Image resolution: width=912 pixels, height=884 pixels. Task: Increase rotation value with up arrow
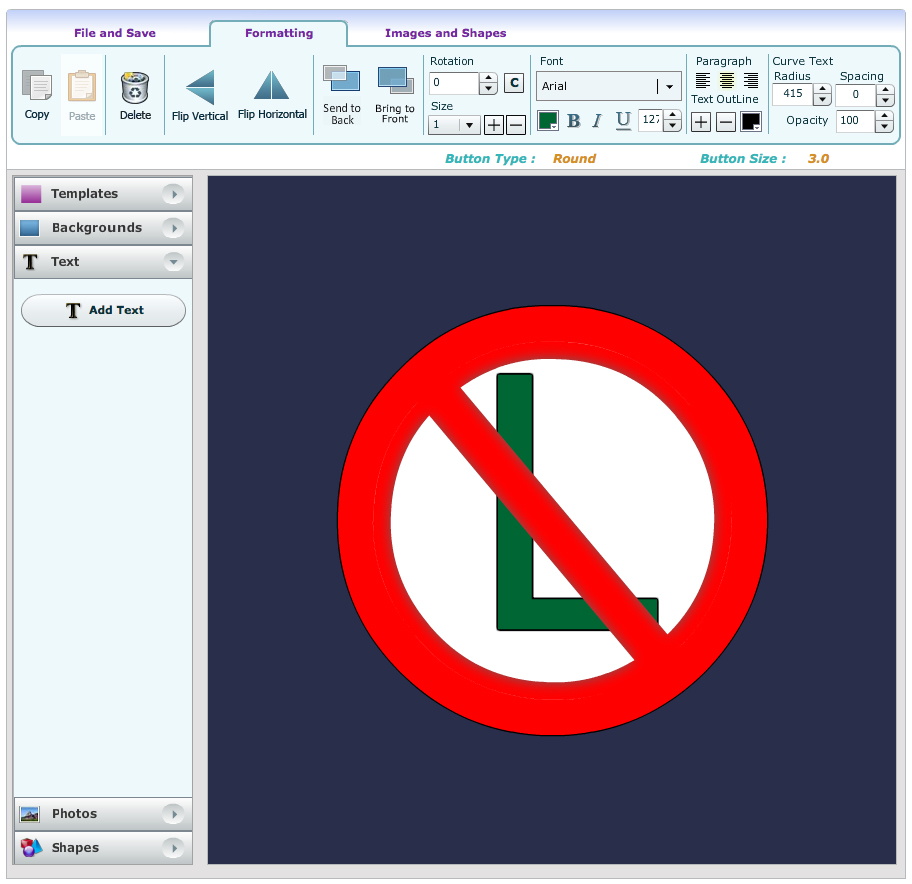(x=489, y=77)
